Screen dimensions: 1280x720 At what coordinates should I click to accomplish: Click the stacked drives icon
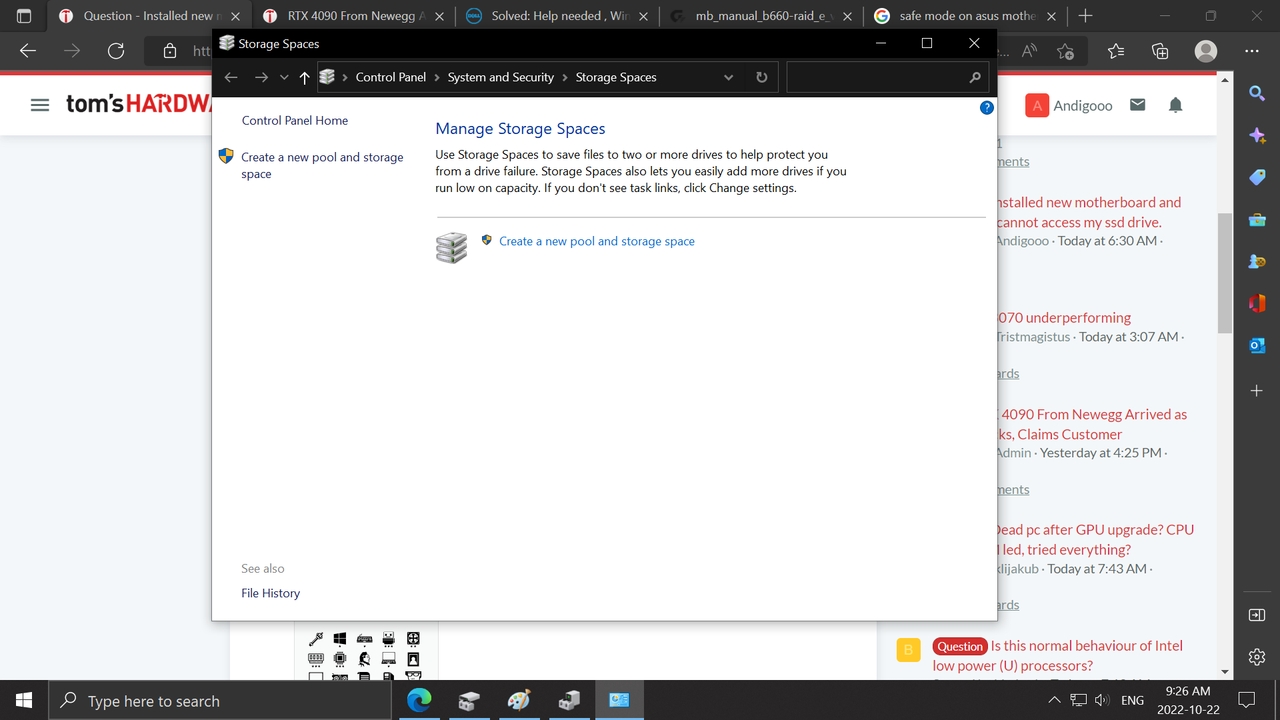pyautogui.click(x=452, y=248)
